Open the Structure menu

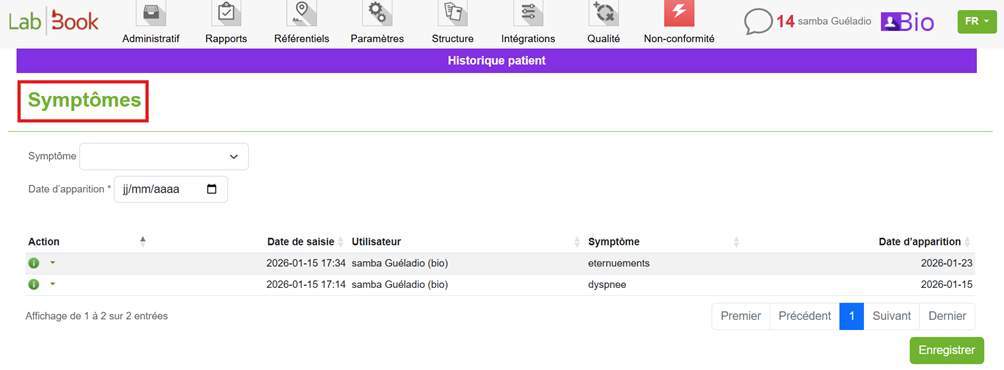453,38
